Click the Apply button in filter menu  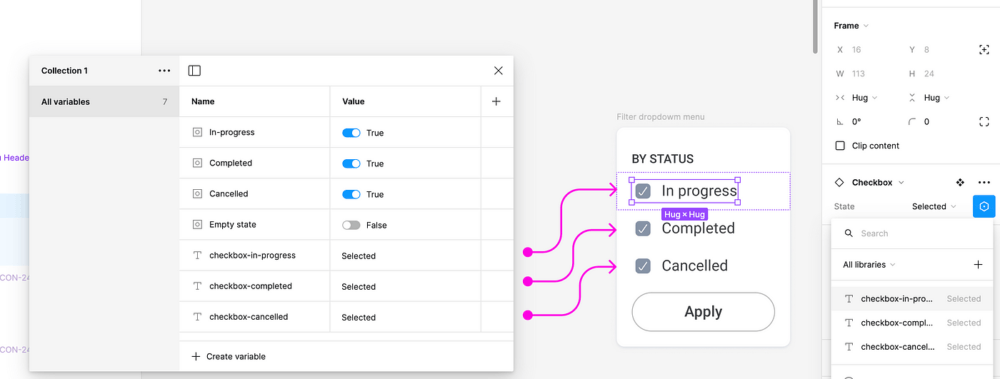click(703, 311)
